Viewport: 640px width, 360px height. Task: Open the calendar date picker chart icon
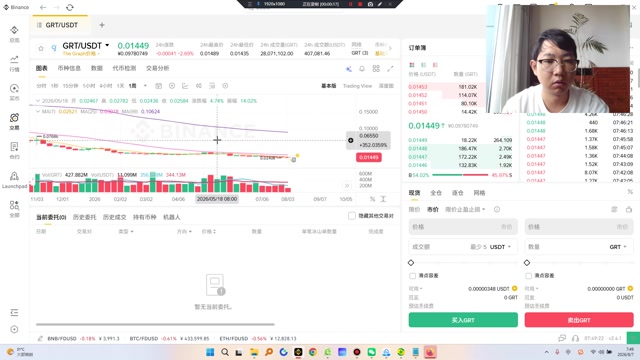click(x=158, y=86)
